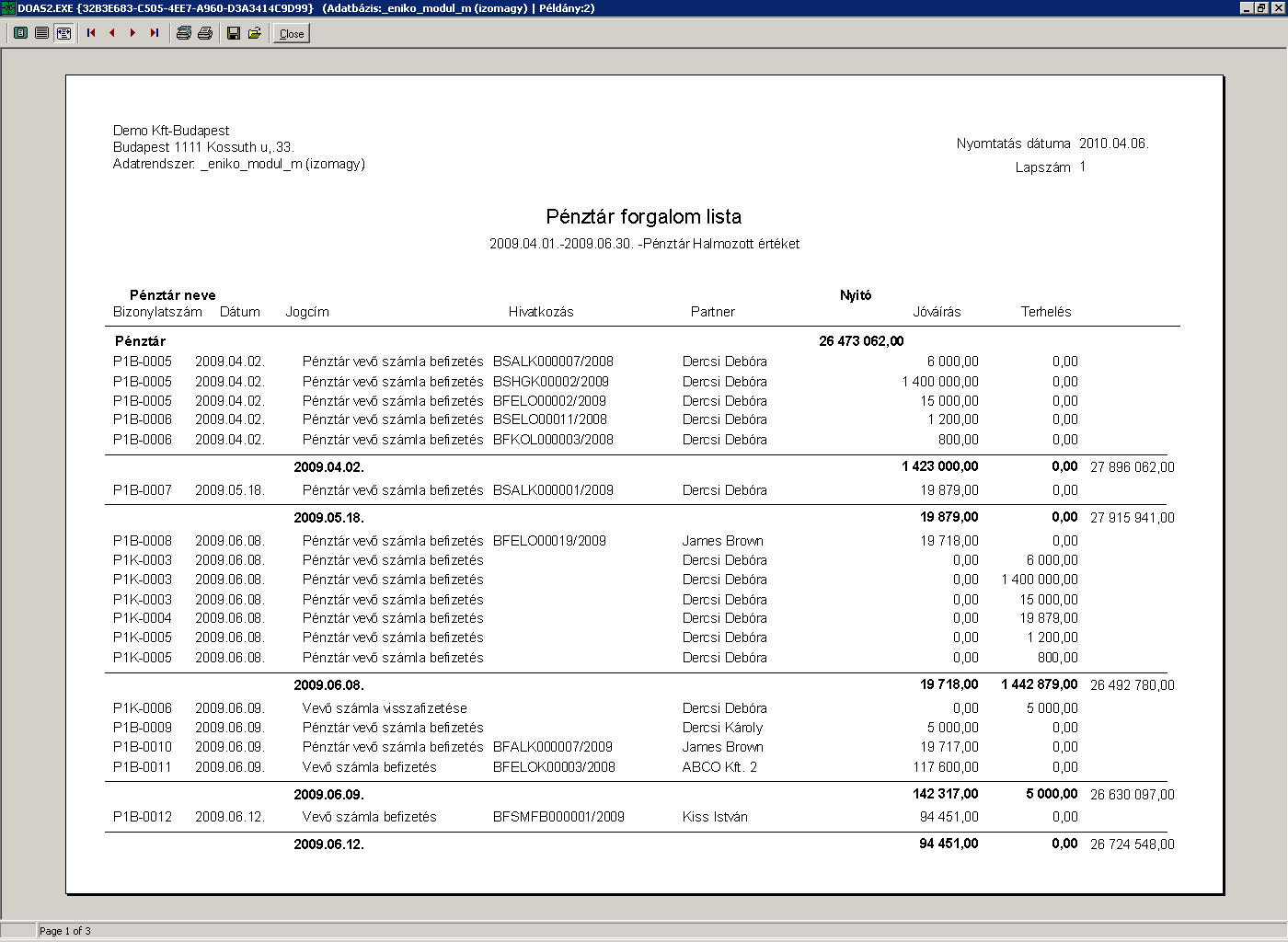
Task: Select the print date value 2010.04.06.
Action: [1114, 144]
